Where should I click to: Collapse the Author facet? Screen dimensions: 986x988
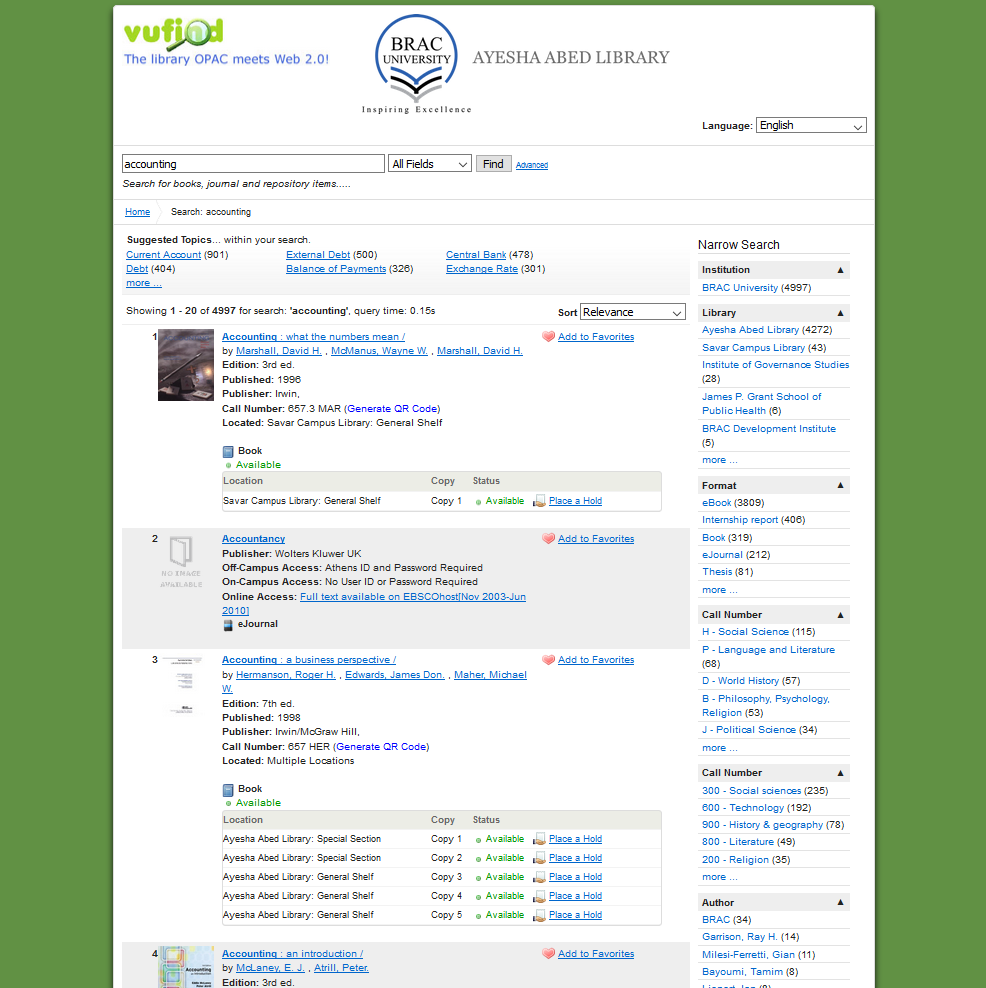tap(840, 902)
